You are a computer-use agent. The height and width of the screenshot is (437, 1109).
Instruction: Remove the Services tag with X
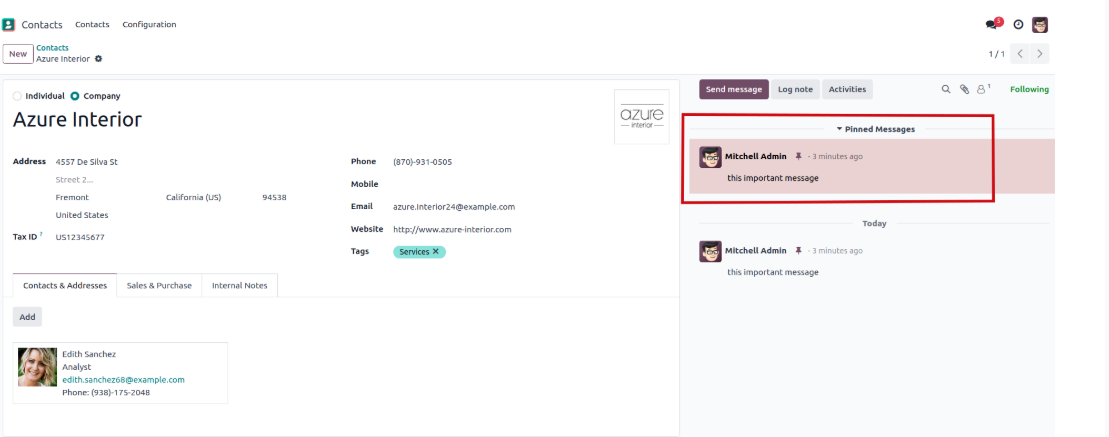click(x=436, y=252)
